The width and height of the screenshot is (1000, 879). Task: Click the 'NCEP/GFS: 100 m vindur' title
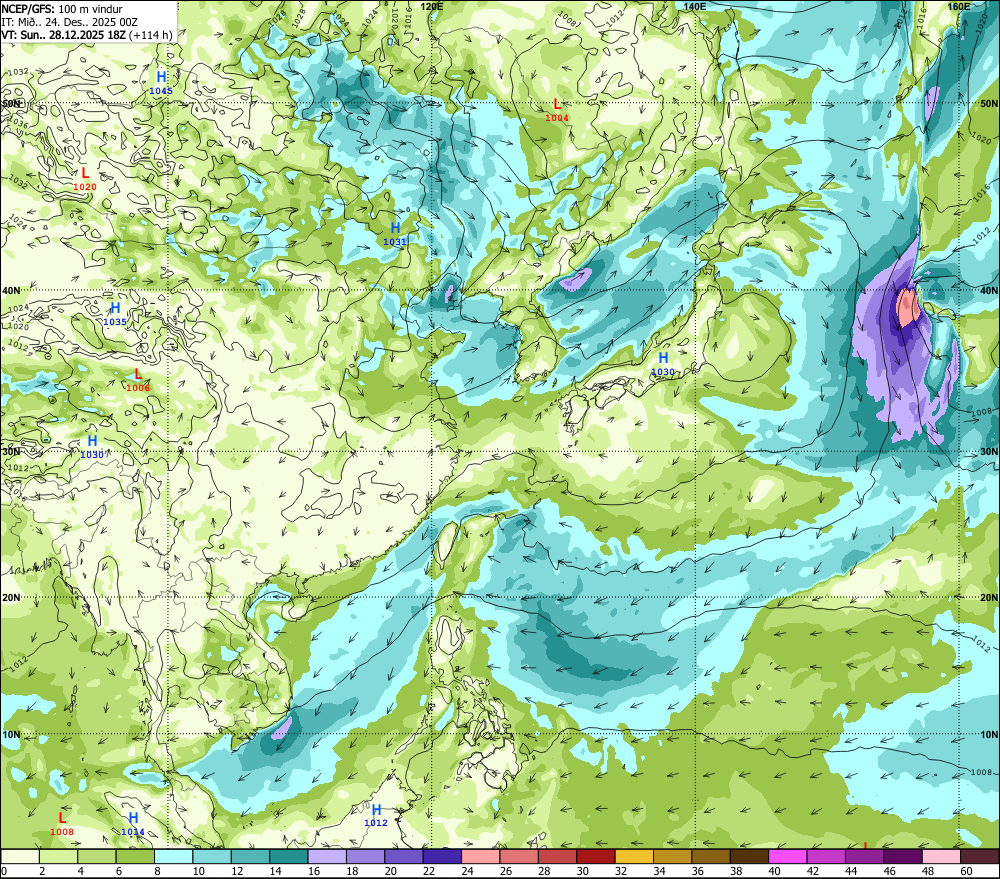(x=62, y=9)
